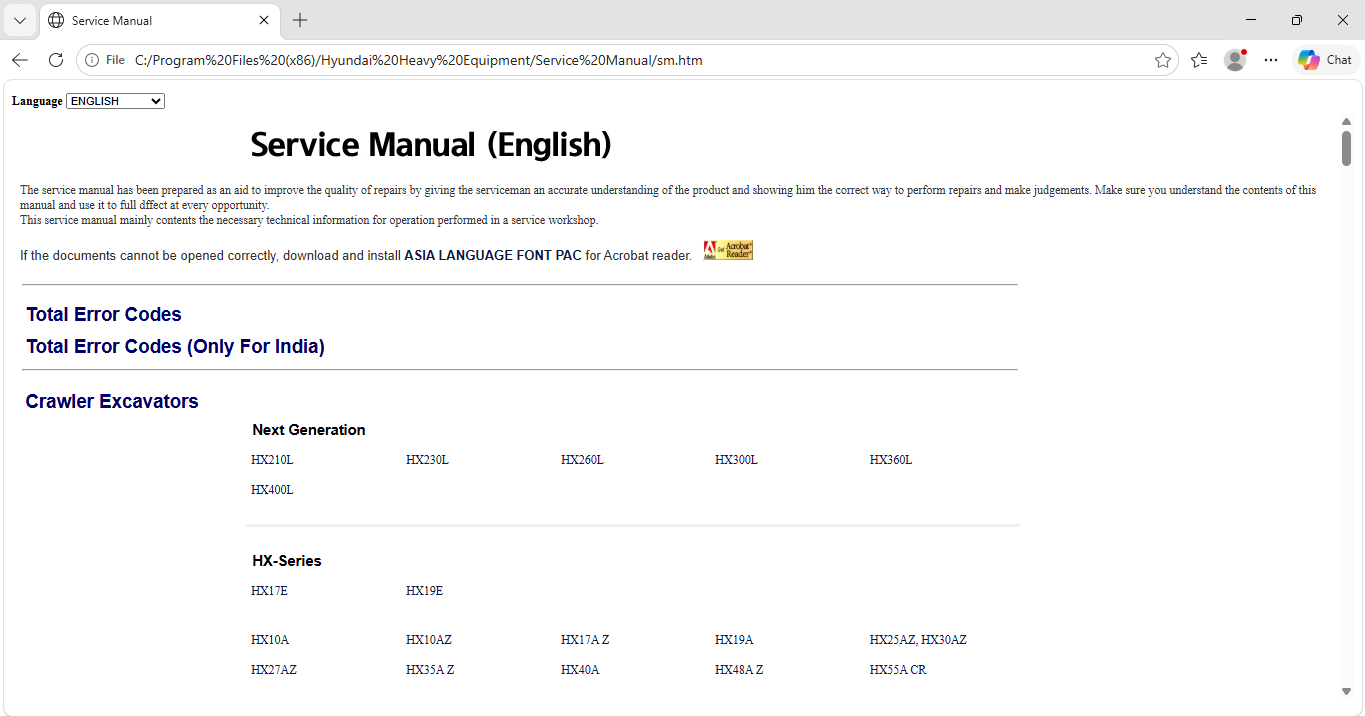Restore down the browser window

coord(1297,20)
